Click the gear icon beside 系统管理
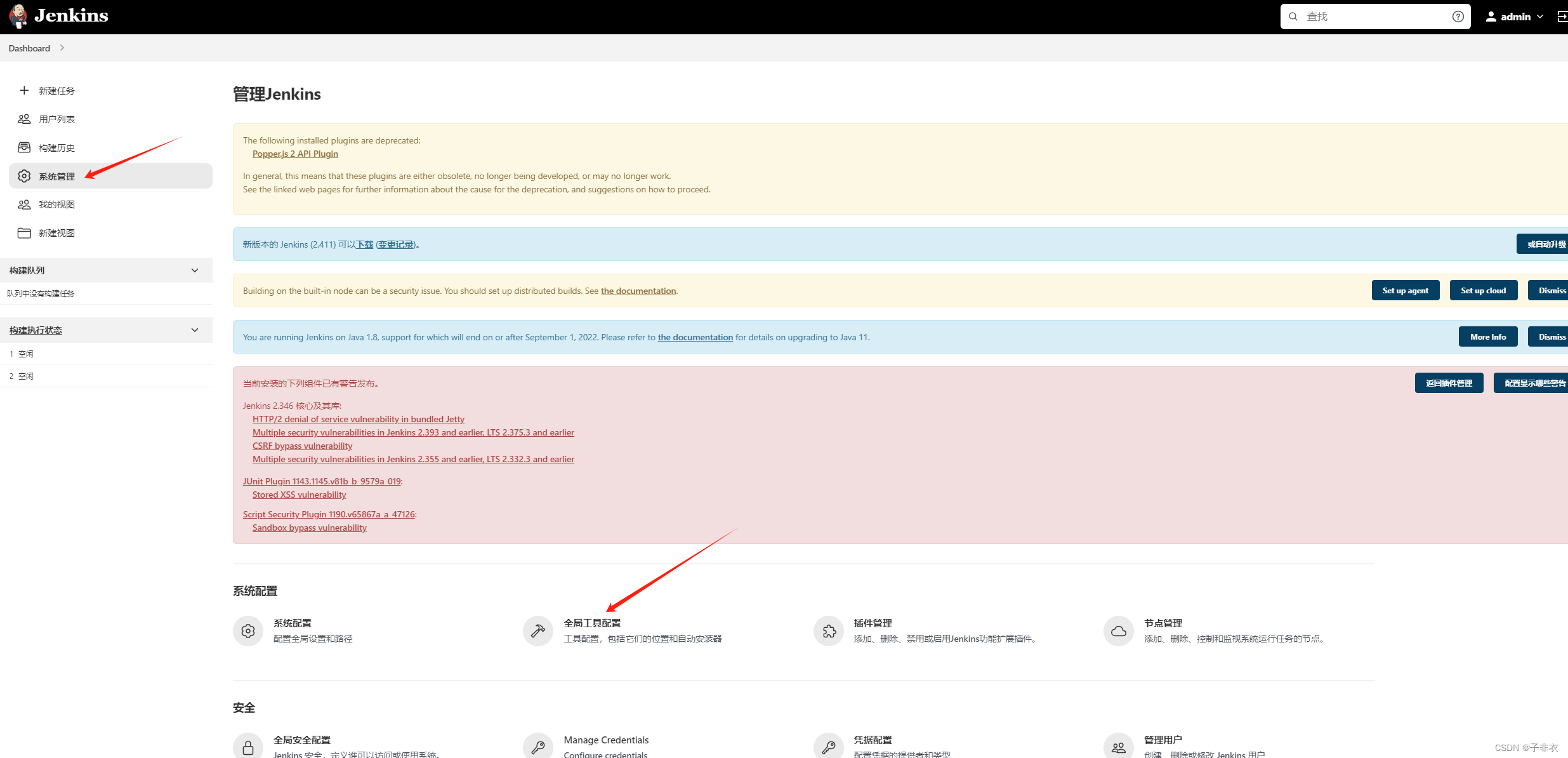The height and width of the screenshot is (758, 1568). [24, 176]
